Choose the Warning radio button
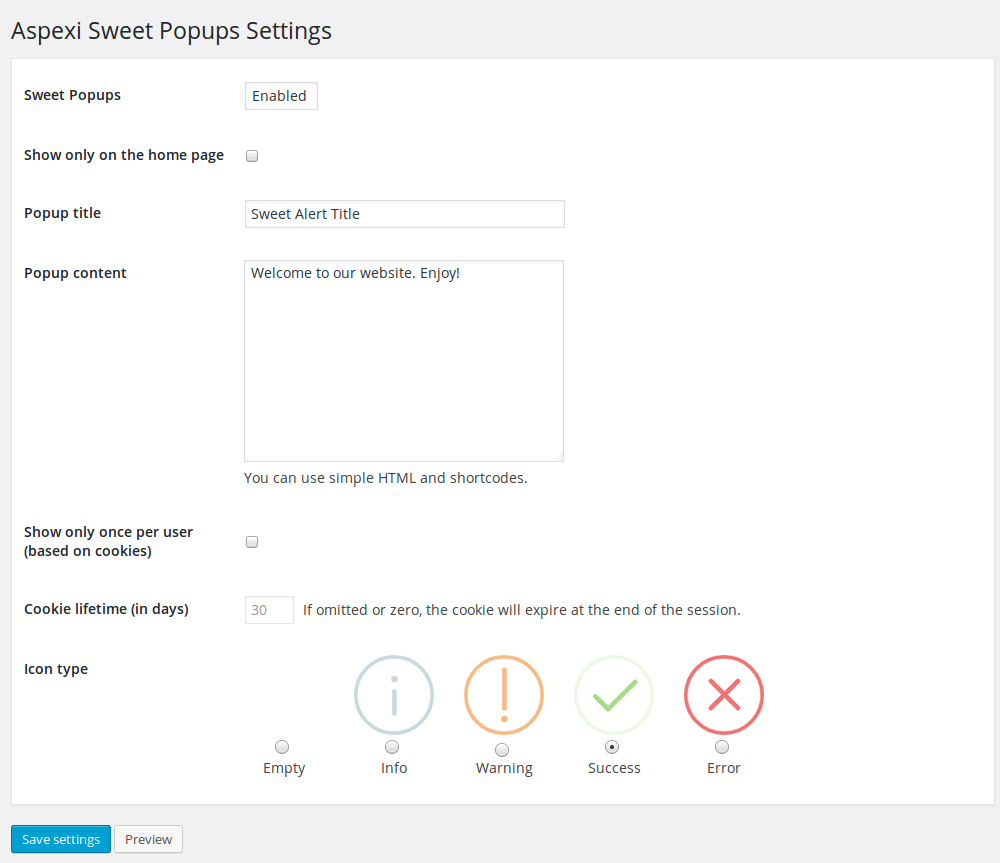Viewport: 1000px width, 863px height. tap(502, 749)
